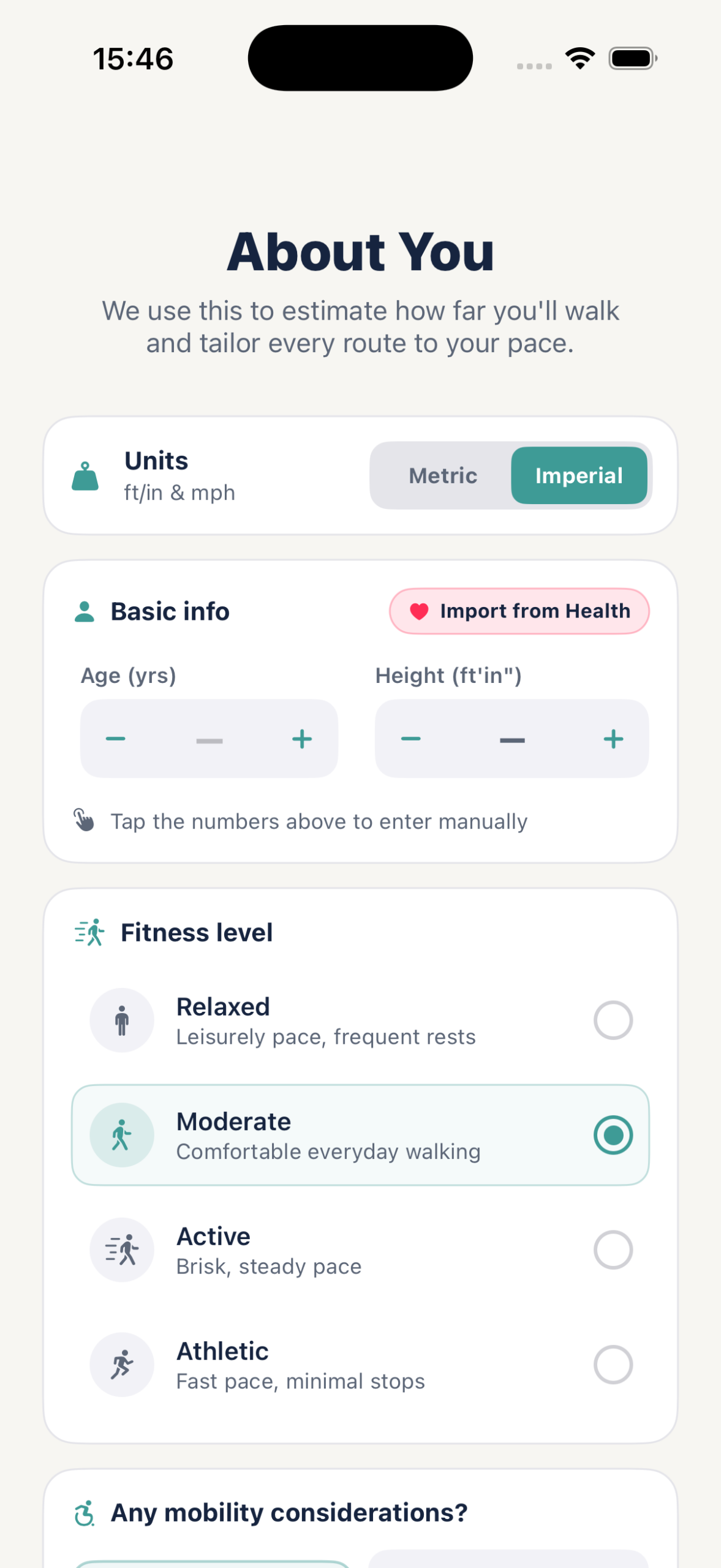721x1568 pixels.
Task: Tap the heart icon in Import from Health
Action: (x=419, y=611)
